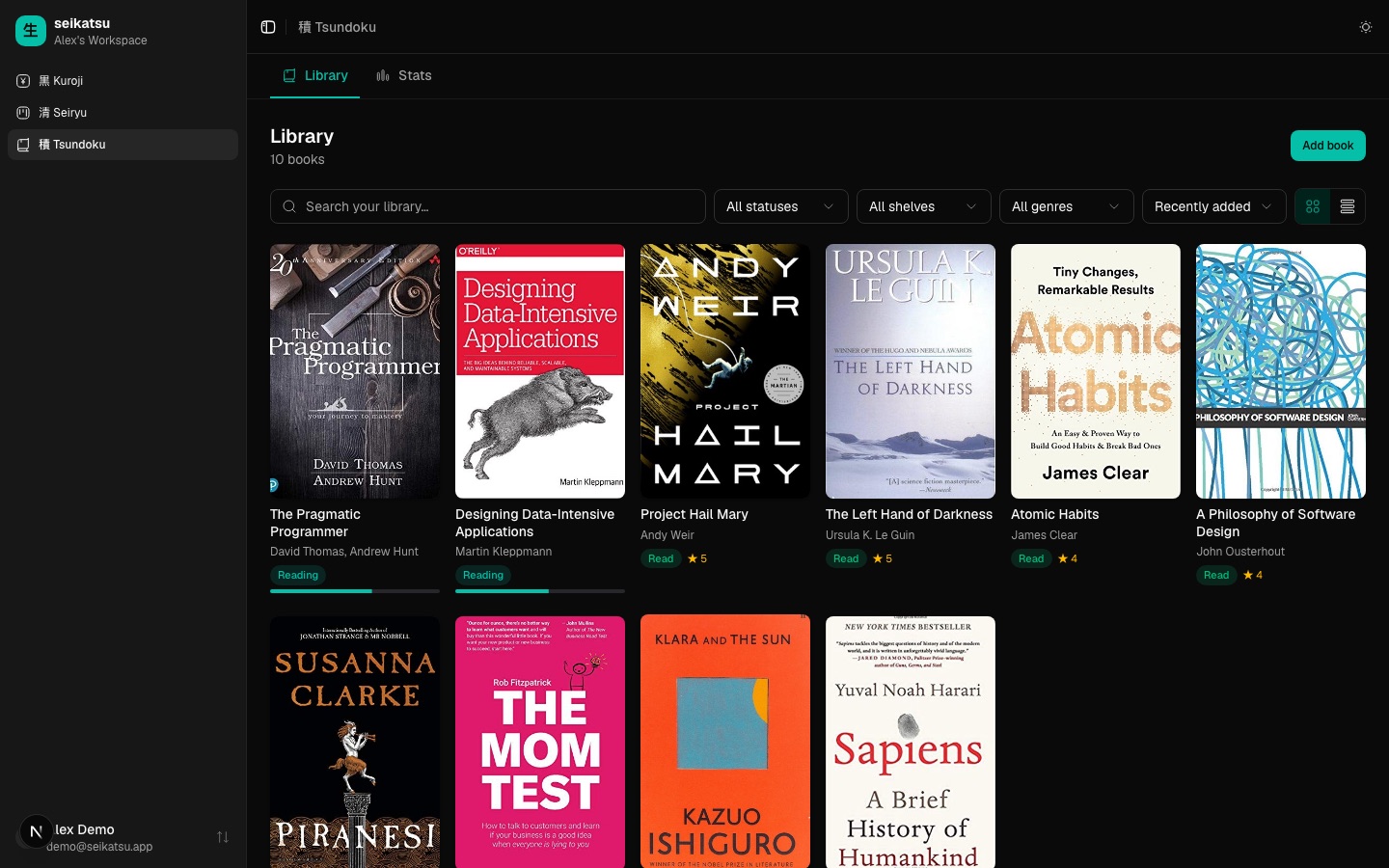Toggle the sidebar panel icon
This screenshot has width=1389, height=868.
268,27
